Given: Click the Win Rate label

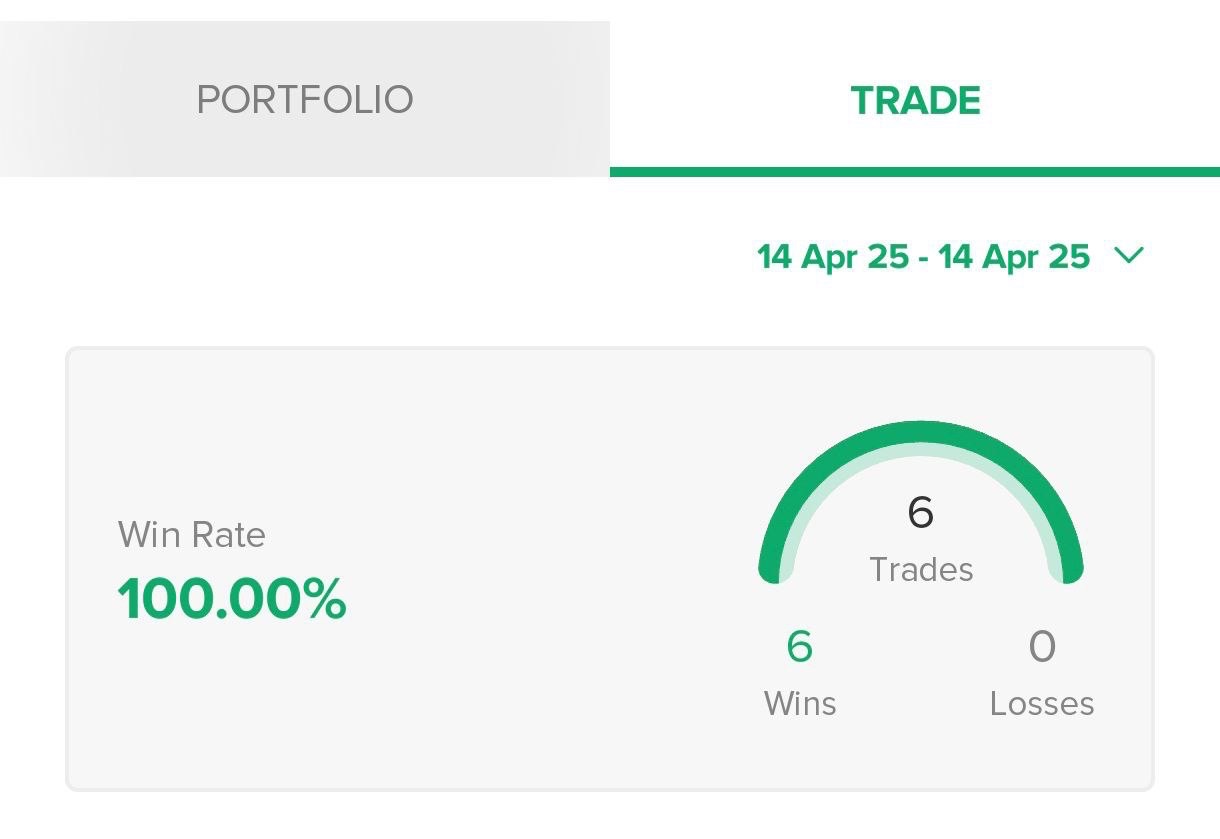Looking at the screenshot, I should [192, 535].
